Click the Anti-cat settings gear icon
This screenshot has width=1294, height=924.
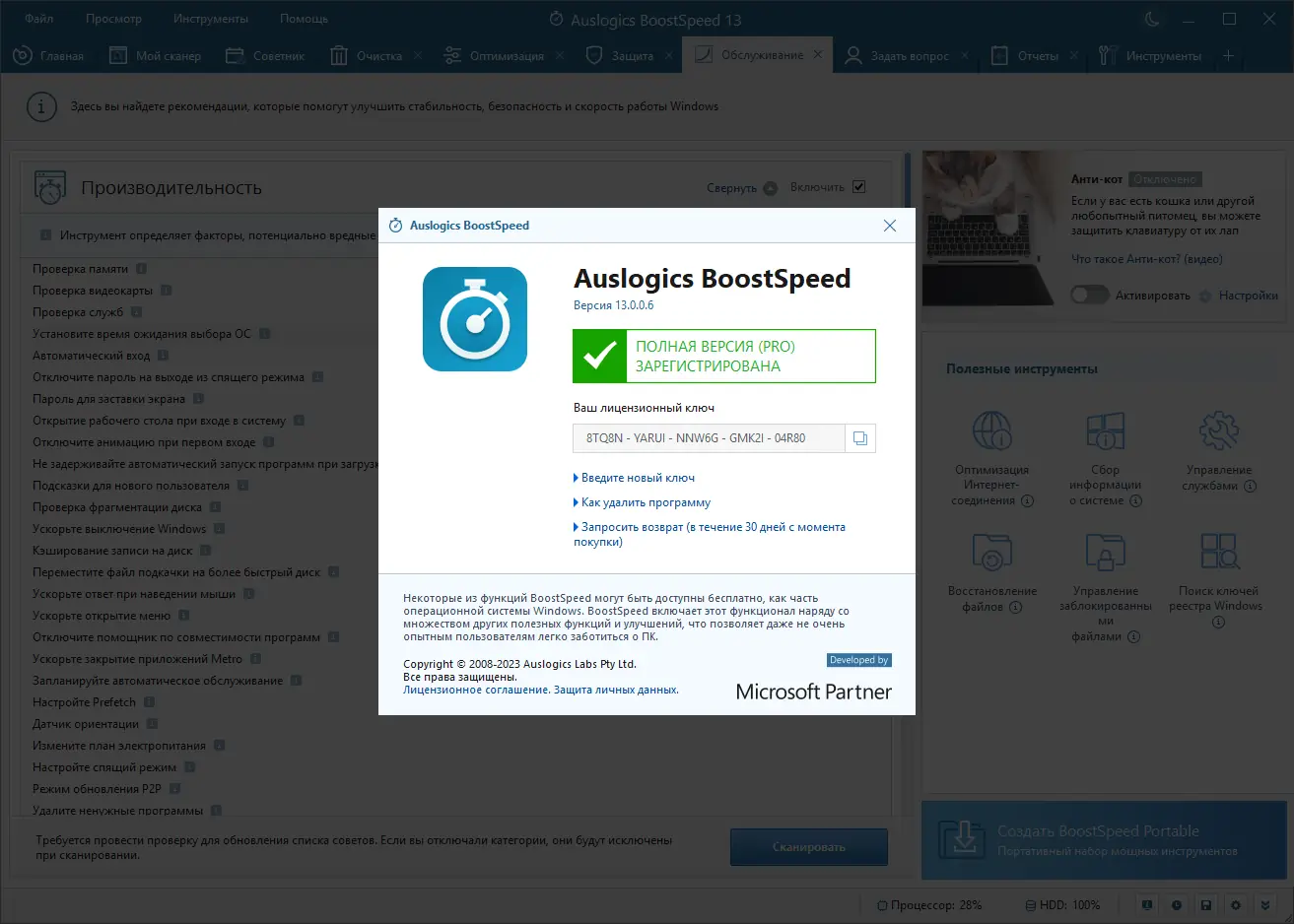coord(1205,297)
